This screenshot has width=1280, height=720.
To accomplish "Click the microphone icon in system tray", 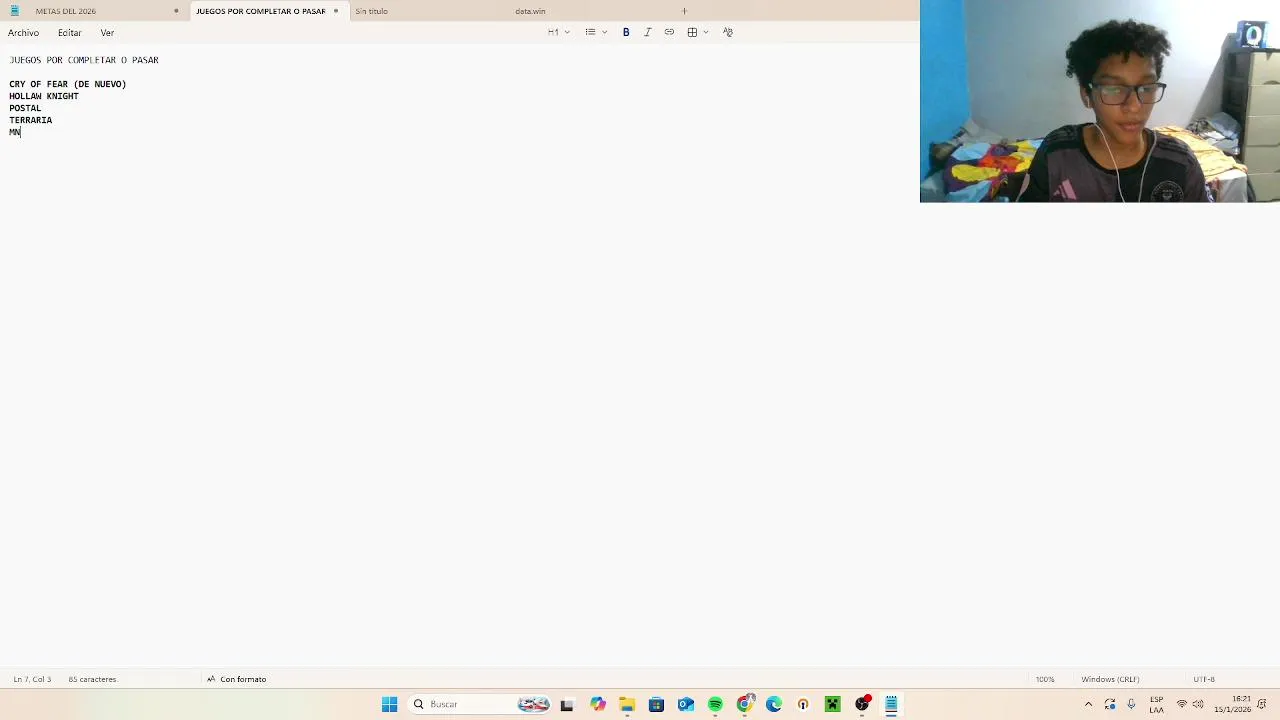I will coord(1131,704).
